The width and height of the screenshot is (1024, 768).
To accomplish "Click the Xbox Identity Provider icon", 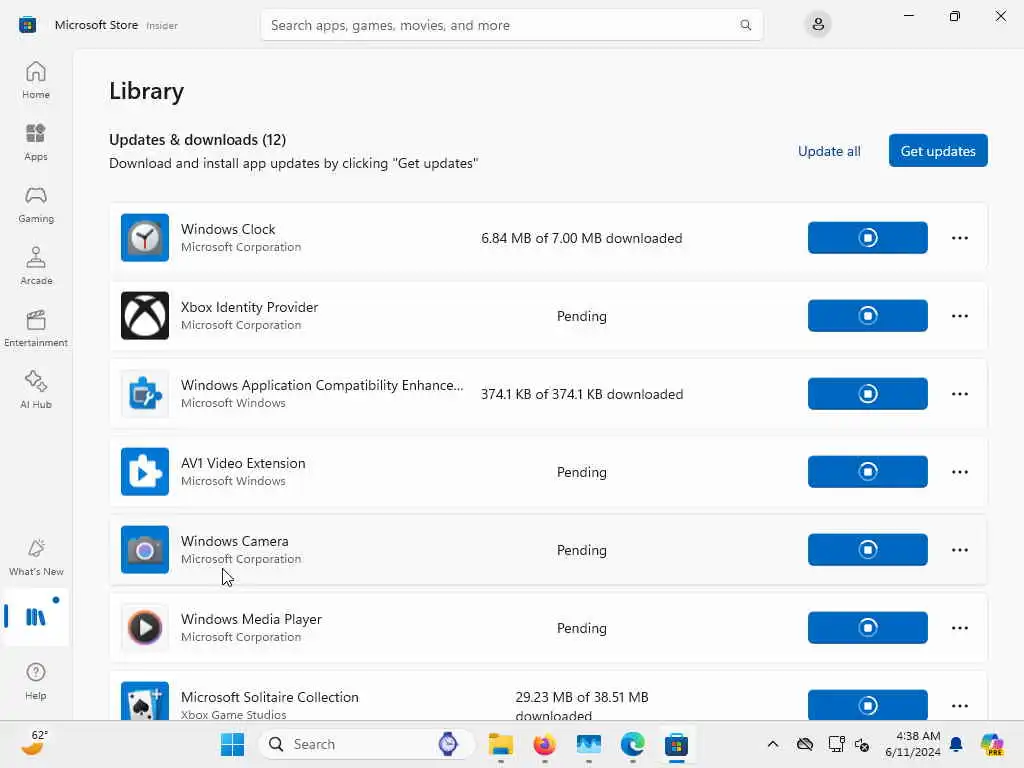I will [x=145, y=315].
